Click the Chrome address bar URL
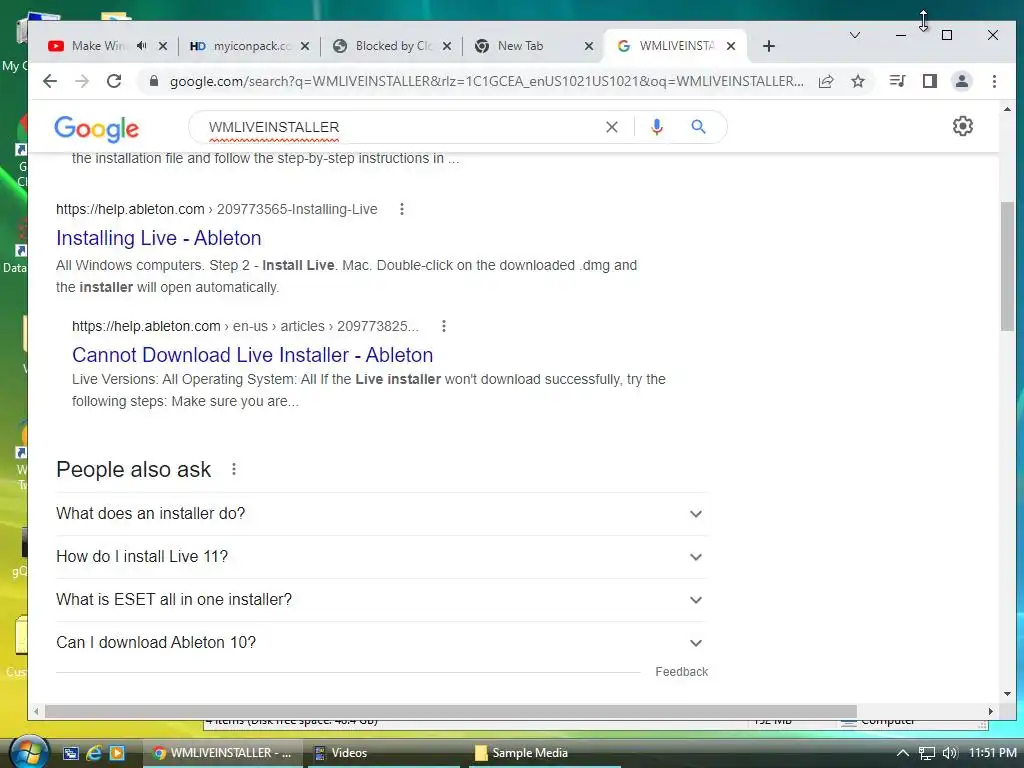 pos(487,81)
